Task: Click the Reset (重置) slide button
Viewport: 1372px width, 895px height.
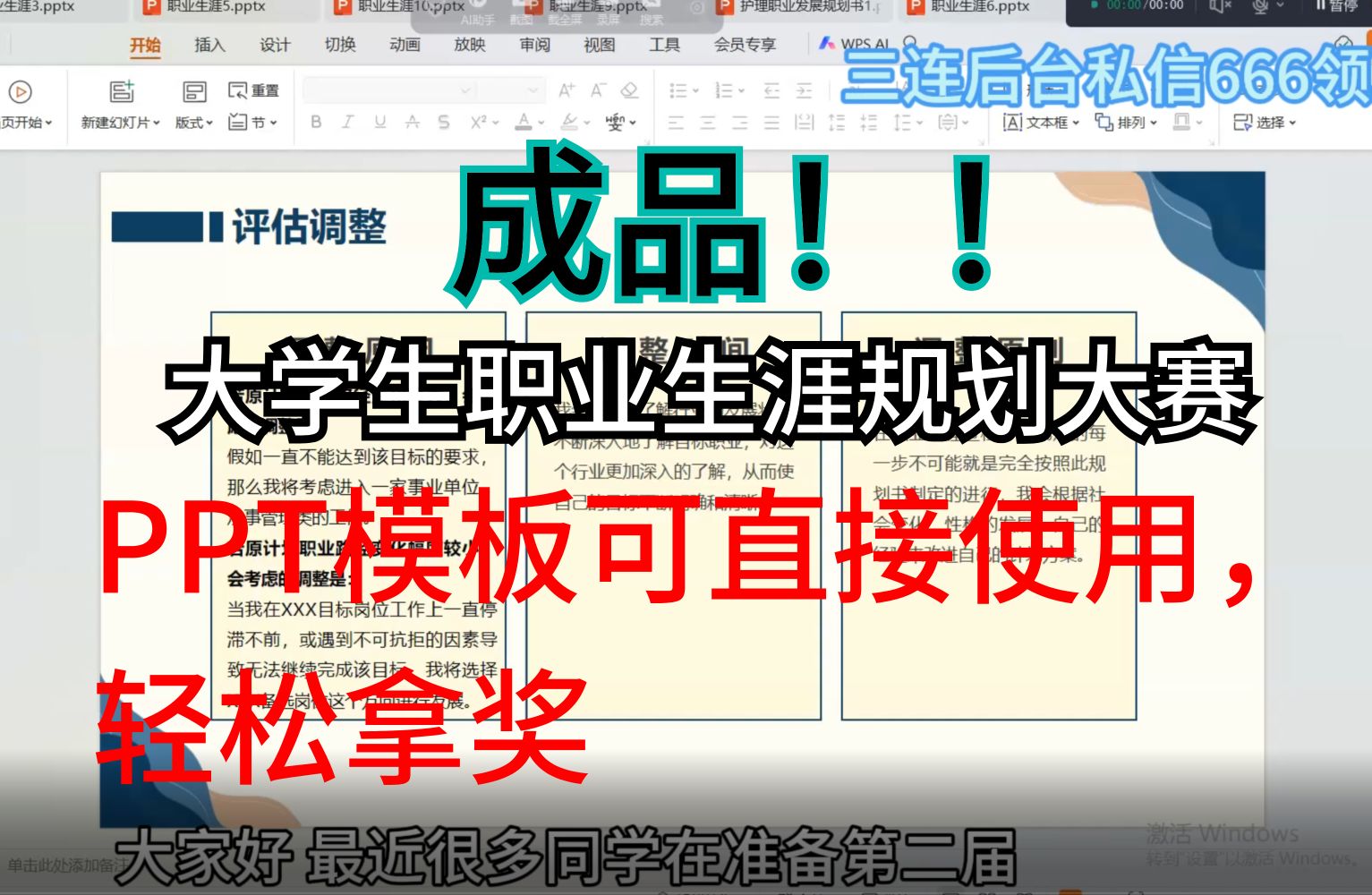Action: [253, 90]
